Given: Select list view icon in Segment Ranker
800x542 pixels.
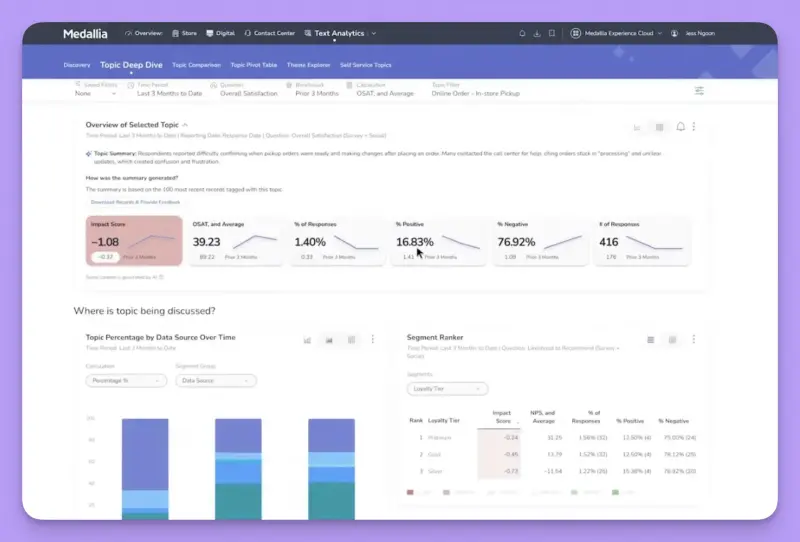Looking at the screenshot, I should (x=651, y=340).
